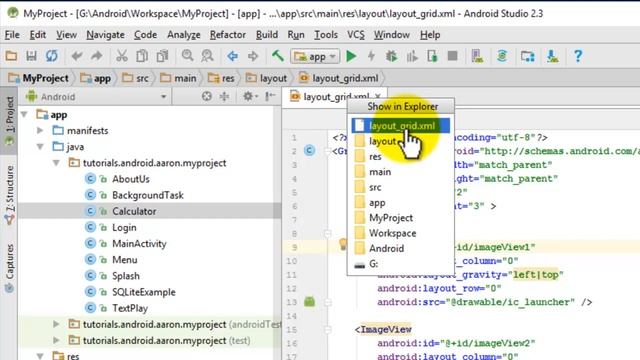This screenshot has height=360, width=640.
Task: Open the Navigate menu
Action: click(105, 35)
